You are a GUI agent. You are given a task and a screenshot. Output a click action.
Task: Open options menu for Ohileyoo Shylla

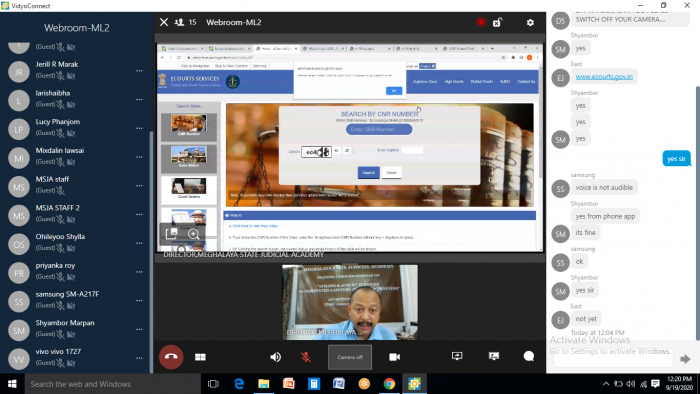(x=139, y=243)
